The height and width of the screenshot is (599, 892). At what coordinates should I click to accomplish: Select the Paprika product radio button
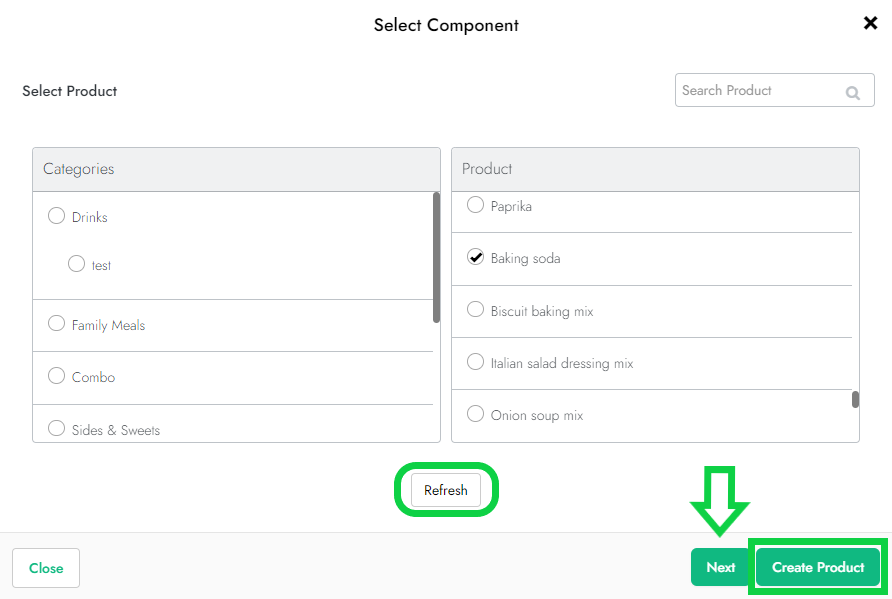pyautogui.click(x=476, y=205)
